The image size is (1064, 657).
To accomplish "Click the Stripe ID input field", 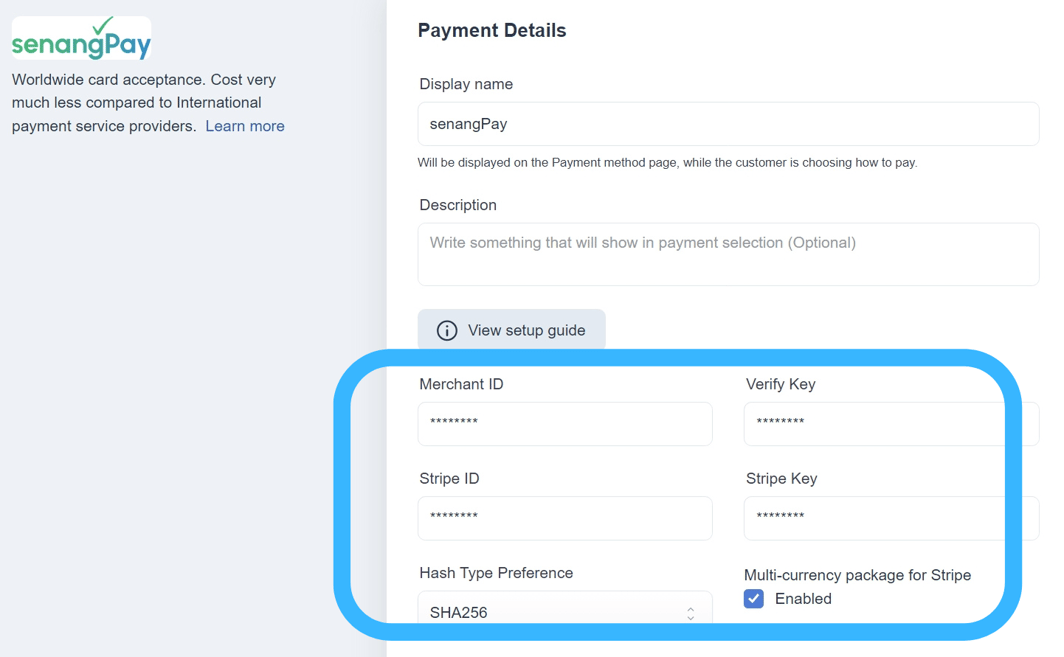I will [565, 518].
